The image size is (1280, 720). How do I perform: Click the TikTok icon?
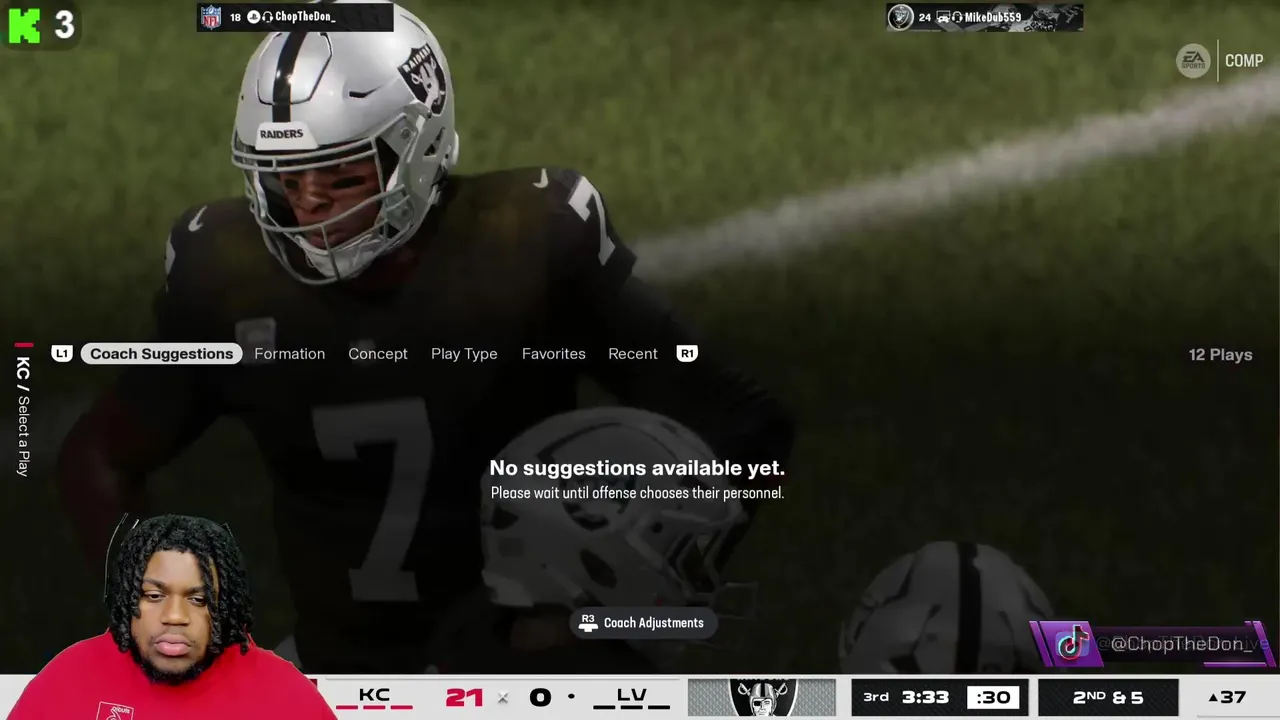point(1072,643)
